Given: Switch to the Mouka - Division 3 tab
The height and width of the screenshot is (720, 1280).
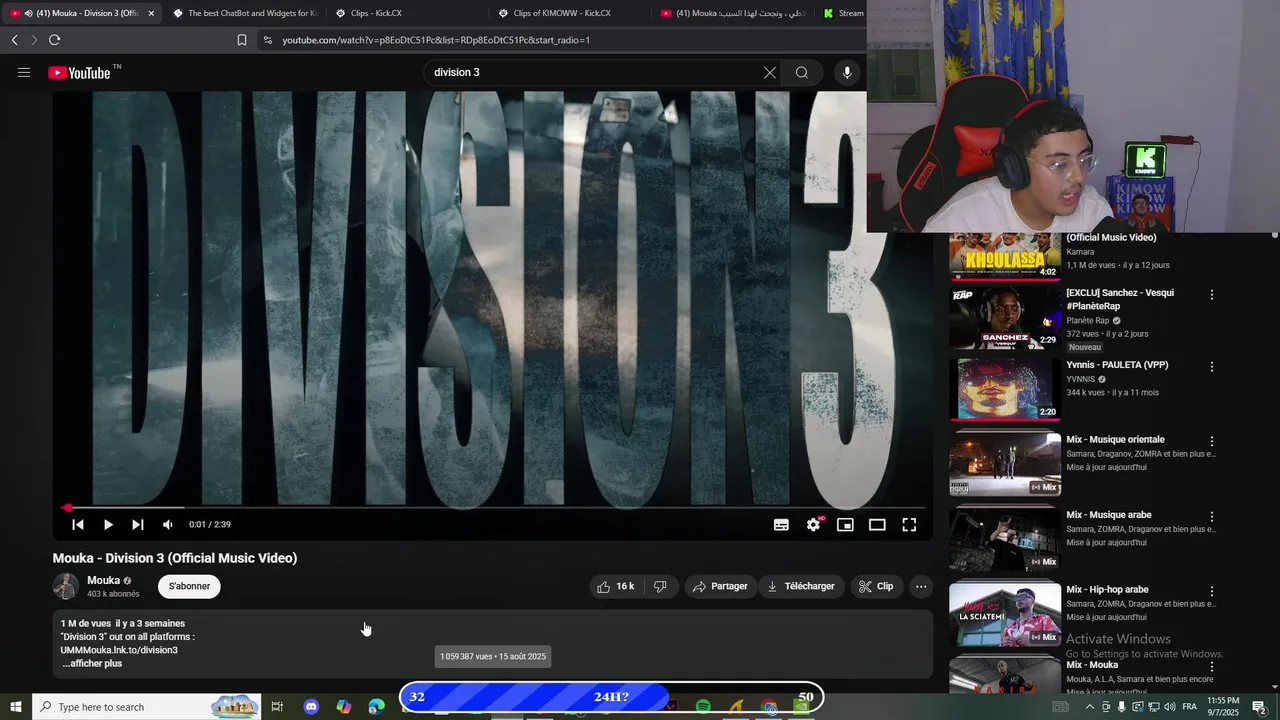Looking at the screenshot, I should pyautogui.click(x=80, y=13).
